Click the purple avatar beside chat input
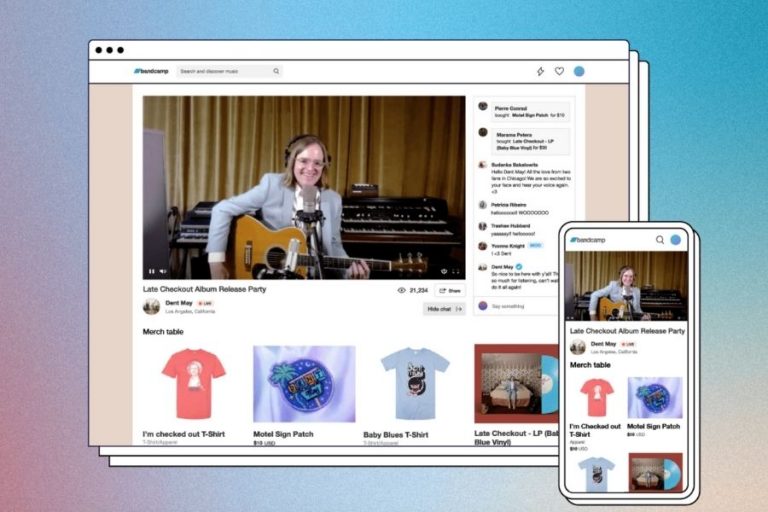The width and height of the screenshot is (768, 512). click(x=483, y=306)
